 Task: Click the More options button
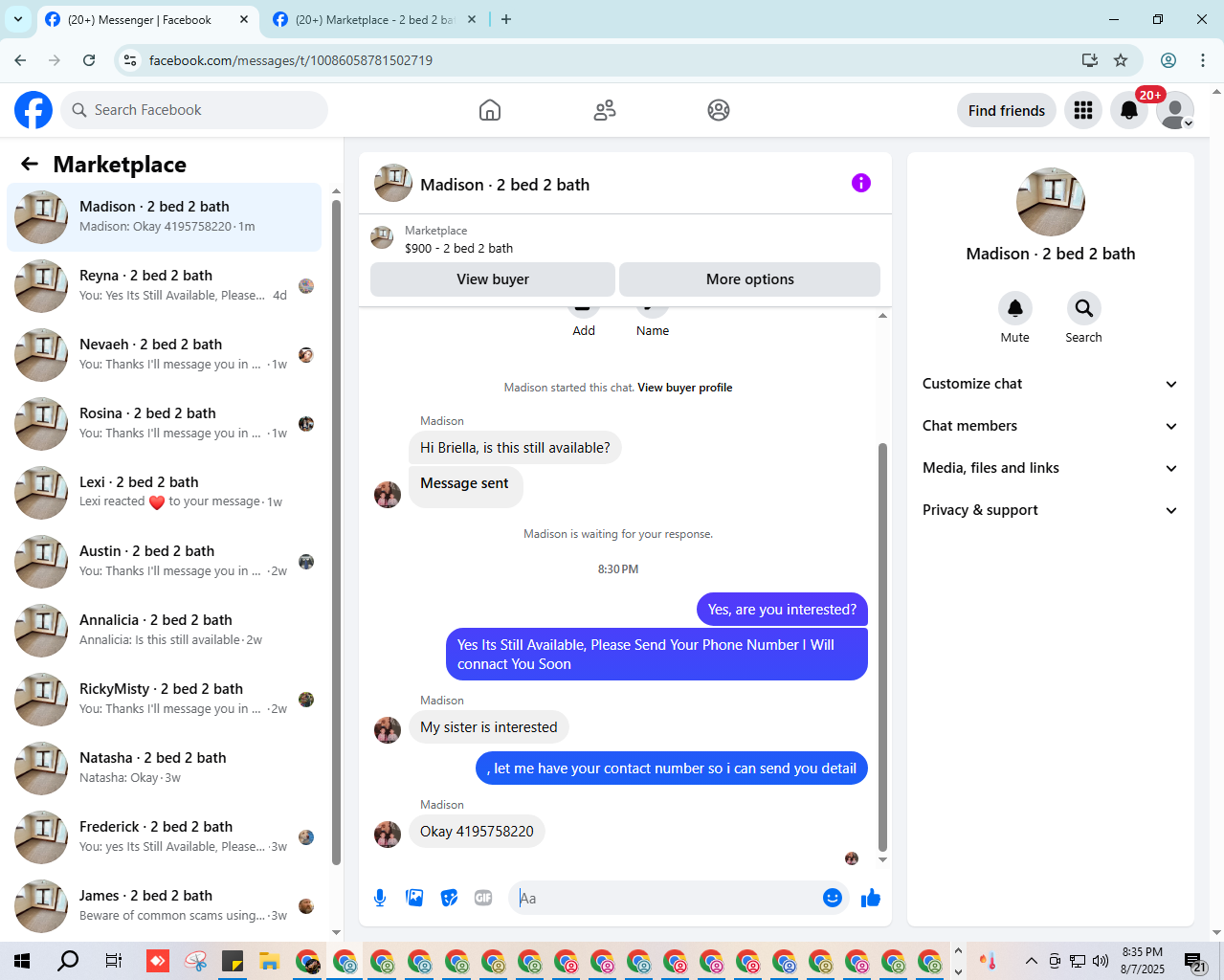point(750,279)
